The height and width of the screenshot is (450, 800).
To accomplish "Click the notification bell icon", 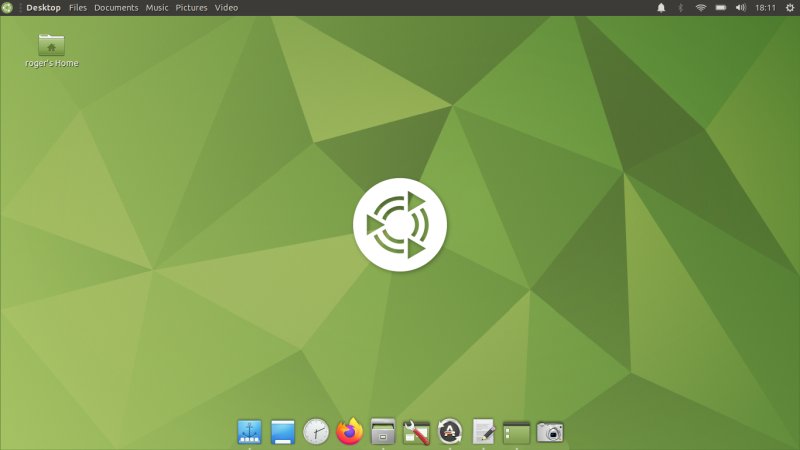I will (661, 8).
